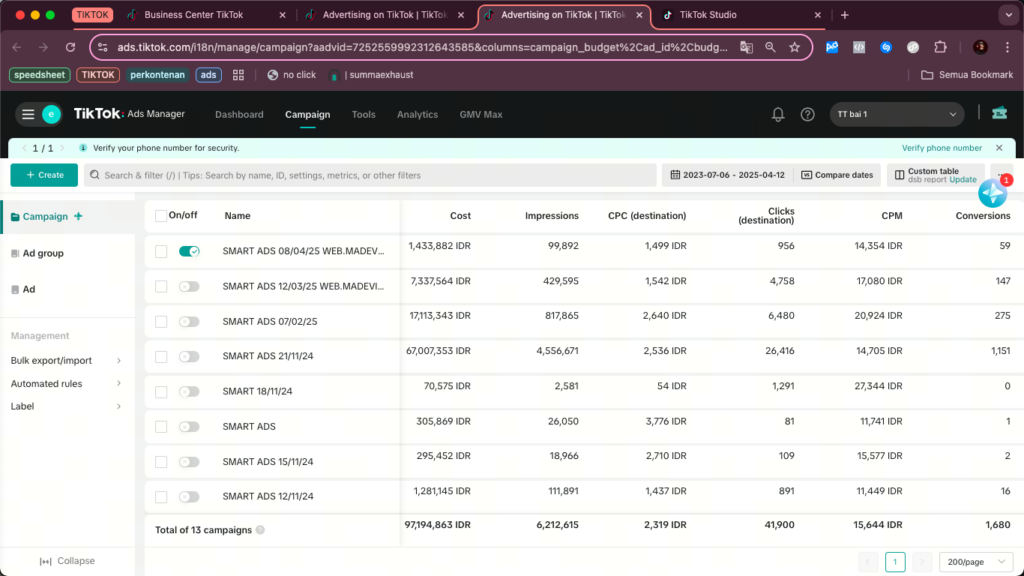Open the Dashboard tab
Viewport: 1024px width, 576px height.
point(239,115)
